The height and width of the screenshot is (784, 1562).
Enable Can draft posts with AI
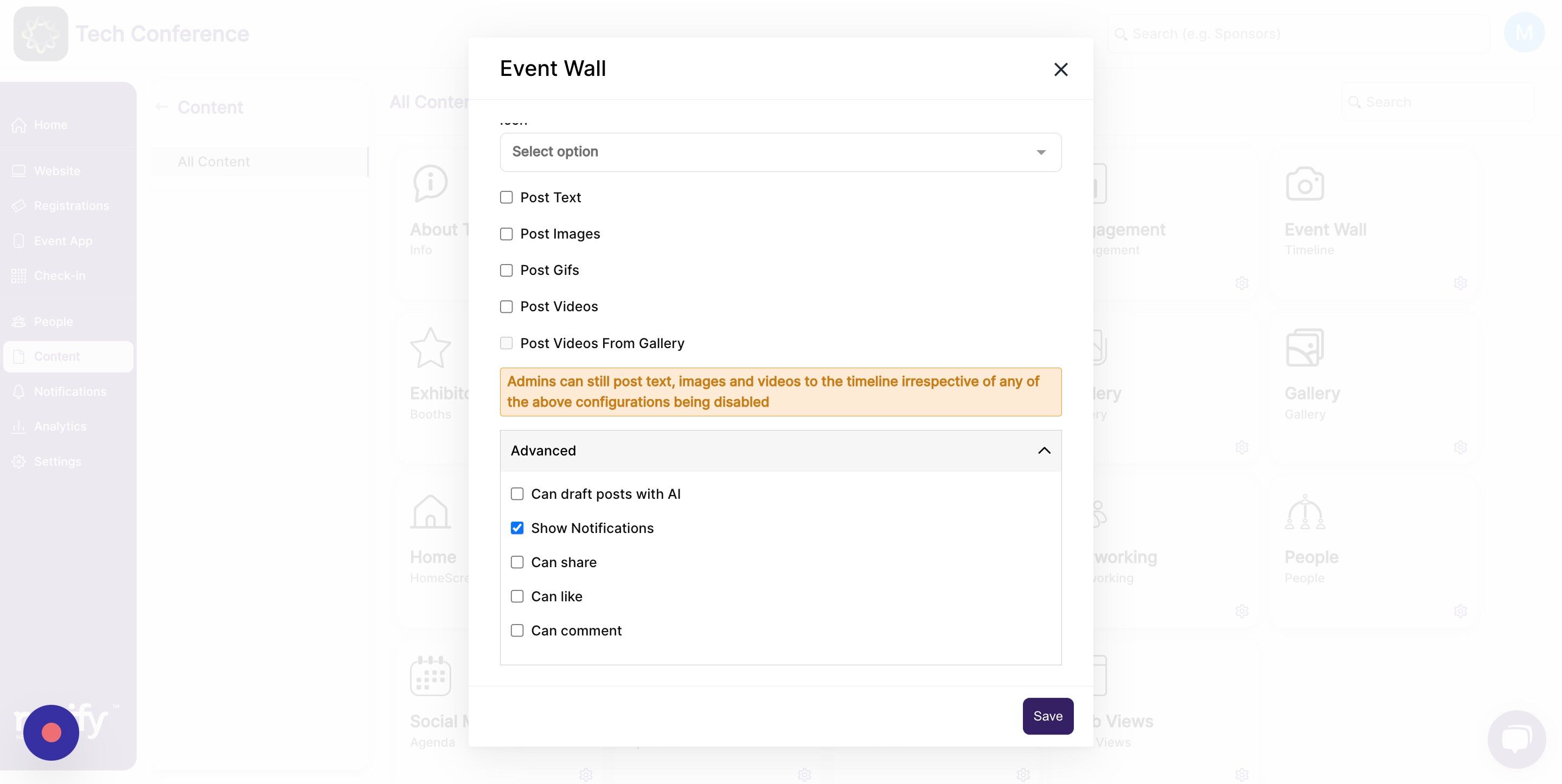pyautogui.click(x=517, y=494)
